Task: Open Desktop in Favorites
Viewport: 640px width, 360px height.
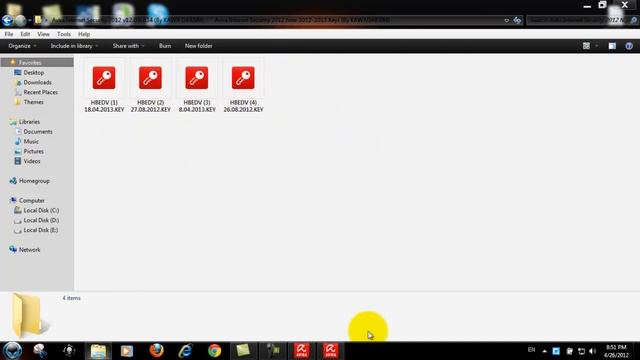Action: [x=33, y=73]
